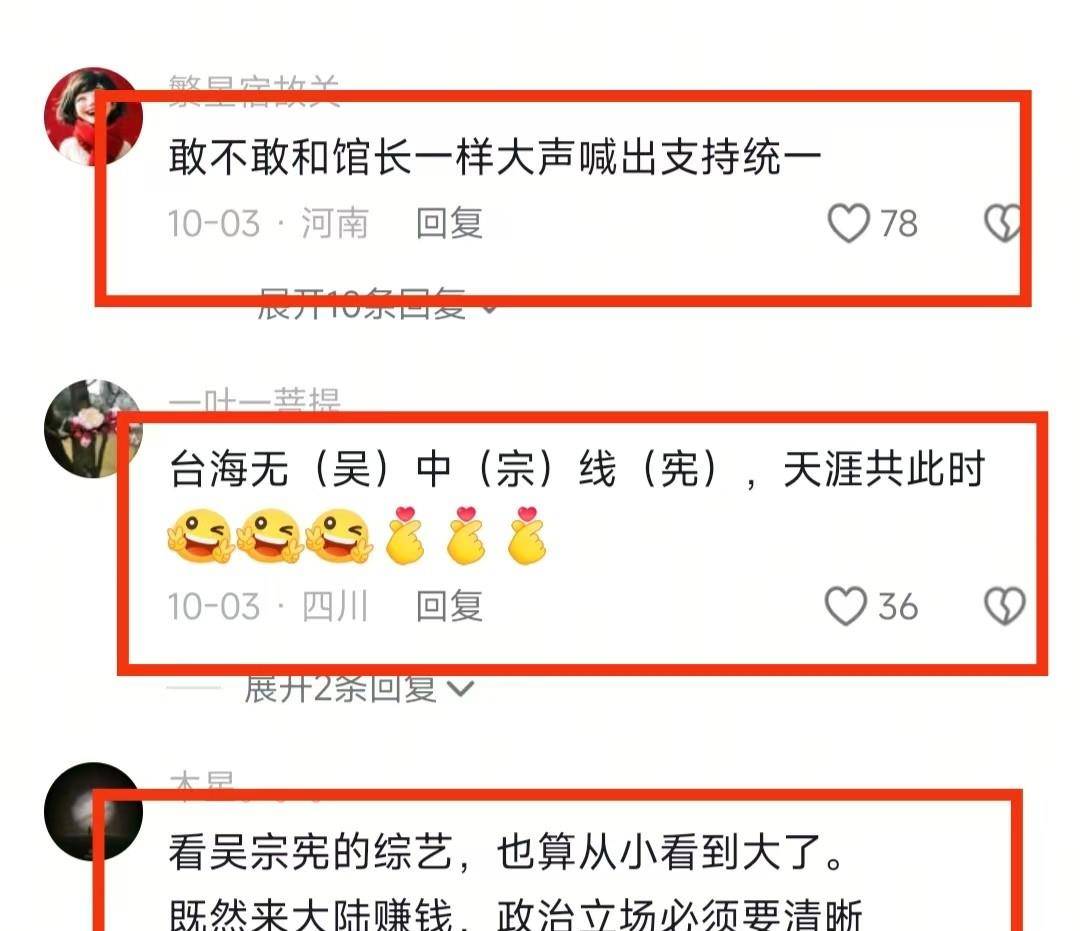Open the flower avatar commenter profile
1080x931 pixels.
pos(93,428)
